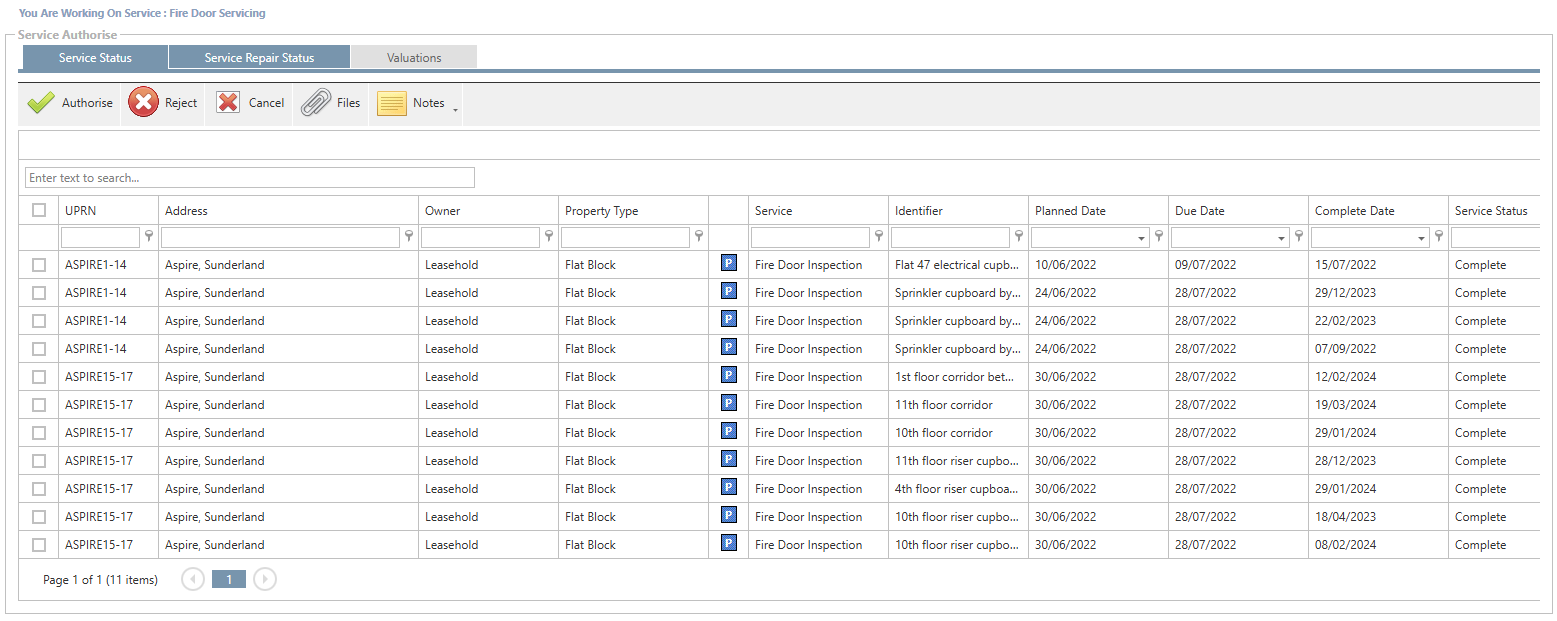The image size is (1557, 621).
Task: Switch to the Valuations tab
Action: (x=414, y=58)
